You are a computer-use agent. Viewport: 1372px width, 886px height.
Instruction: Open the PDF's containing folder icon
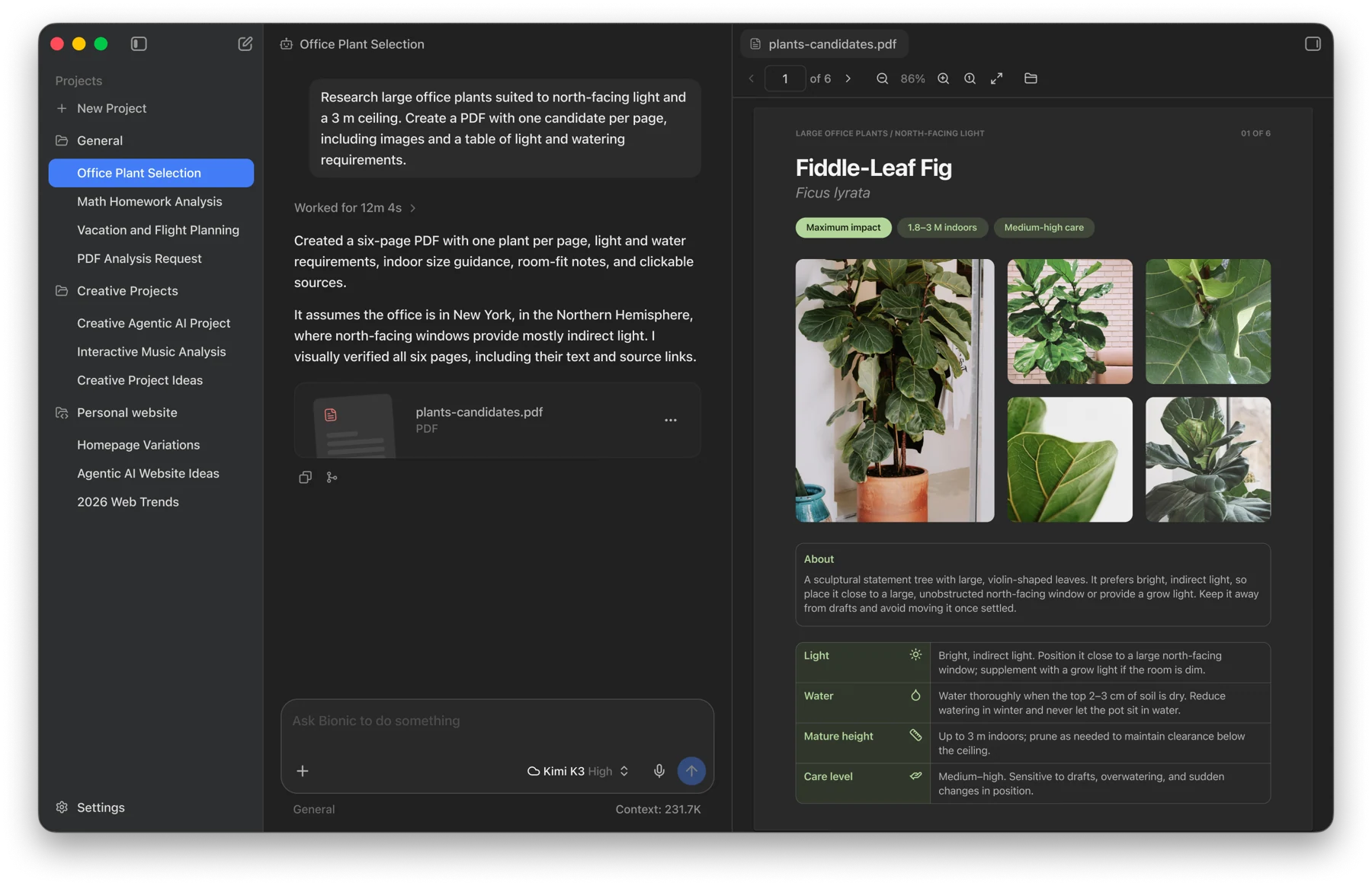1031,78
